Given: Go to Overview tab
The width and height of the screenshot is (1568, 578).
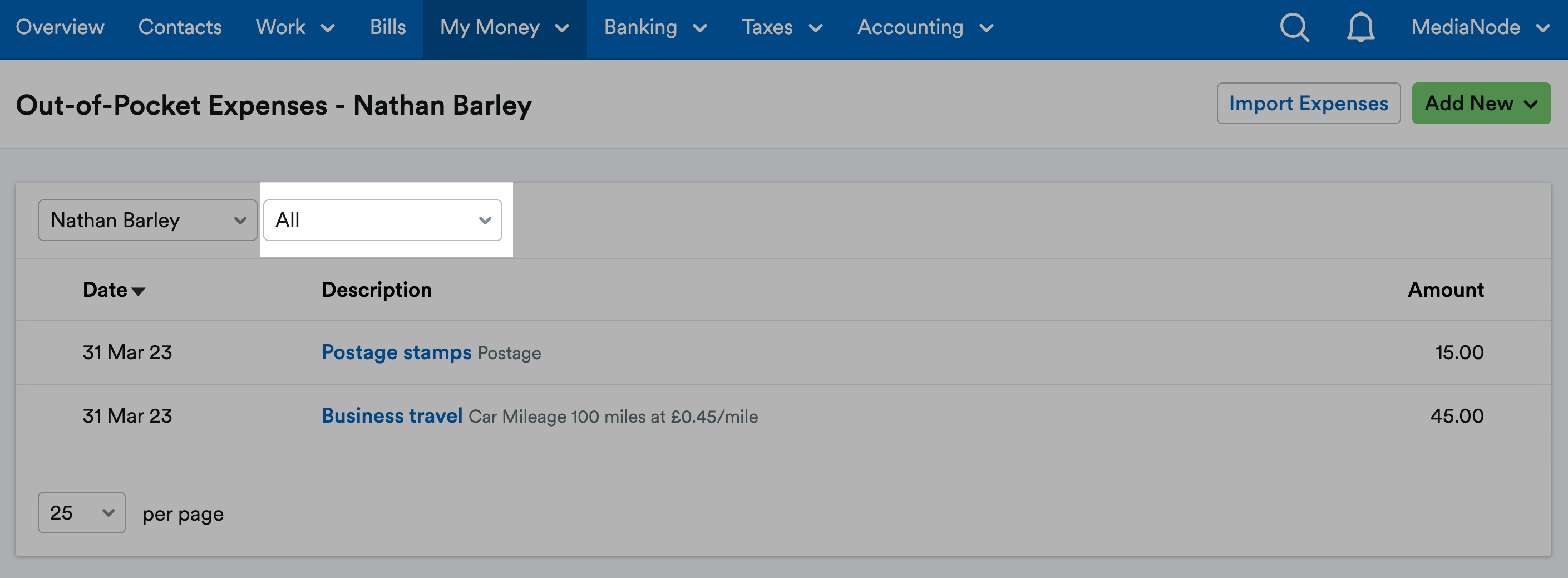Looking at the screenshot, I should point(60,27).
